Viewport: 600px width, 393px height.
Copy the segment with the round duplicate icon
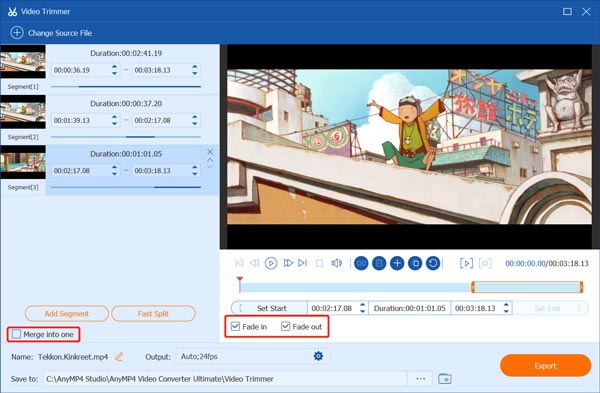click(415, 263)
